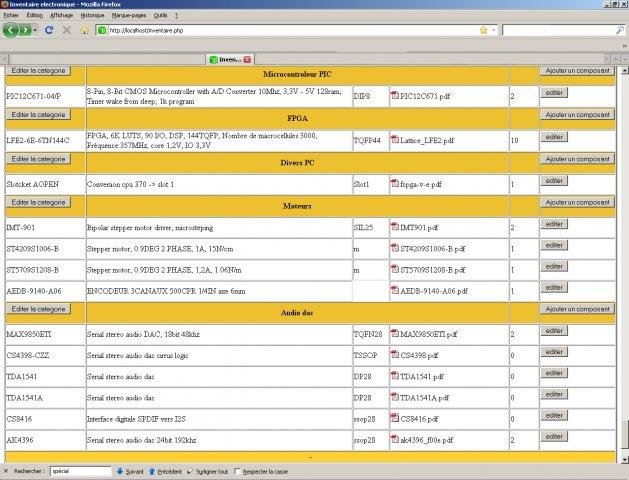Select the TDA1541A component name cell
Image resolution: width=629 pixels, height=480 pixels.
(x=45, y=398)
